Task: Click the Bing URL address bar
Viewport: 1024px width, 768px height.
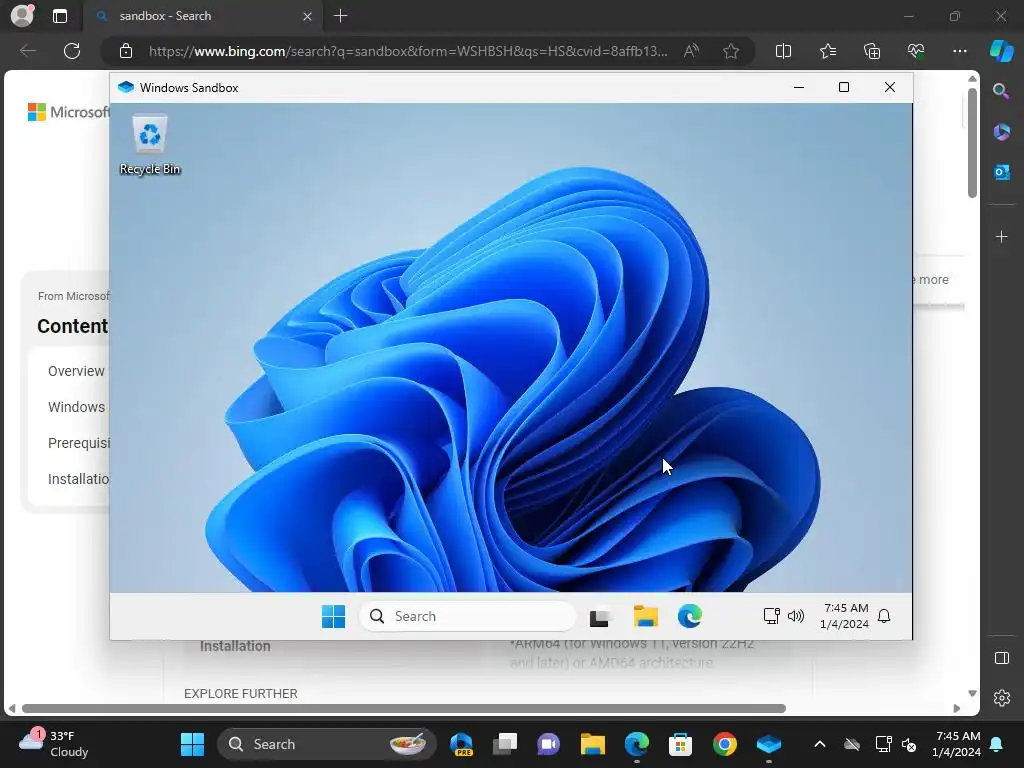Action: (x=408, y=51)
